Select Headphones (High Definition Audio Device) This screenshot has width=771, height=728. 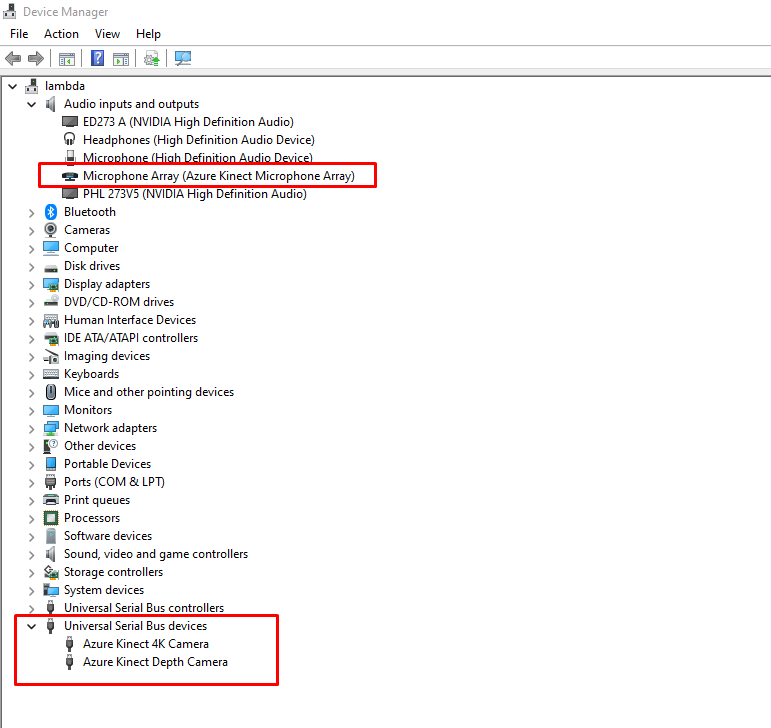[x=198, y=140]
